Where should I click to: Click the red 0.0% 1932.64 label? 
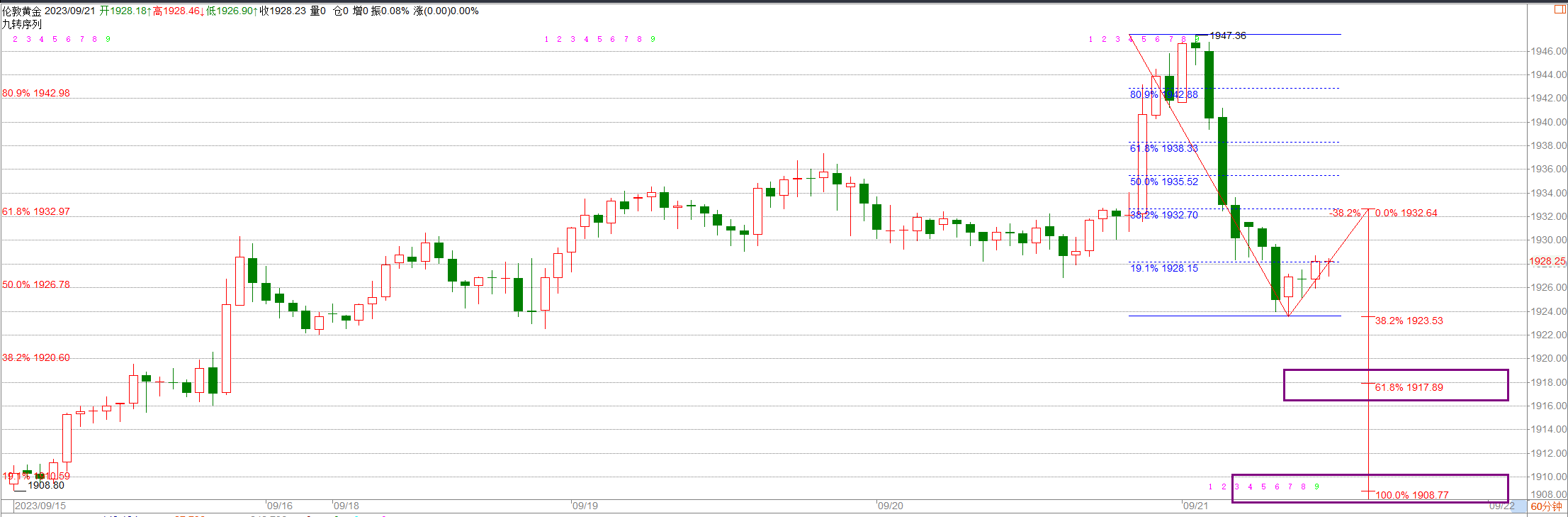1406,213
